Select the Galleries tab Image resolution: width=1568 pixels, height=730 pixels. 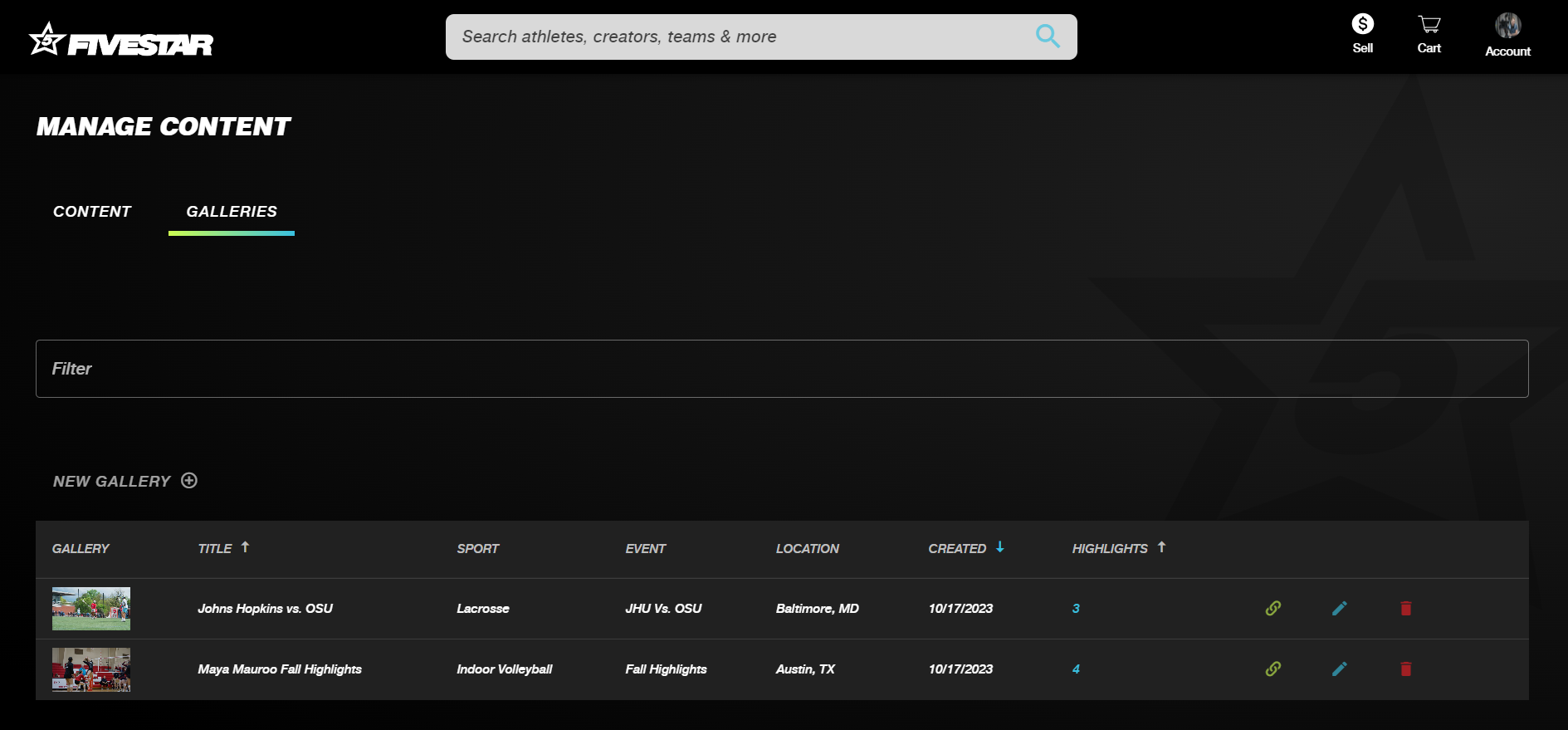(232, 212)
